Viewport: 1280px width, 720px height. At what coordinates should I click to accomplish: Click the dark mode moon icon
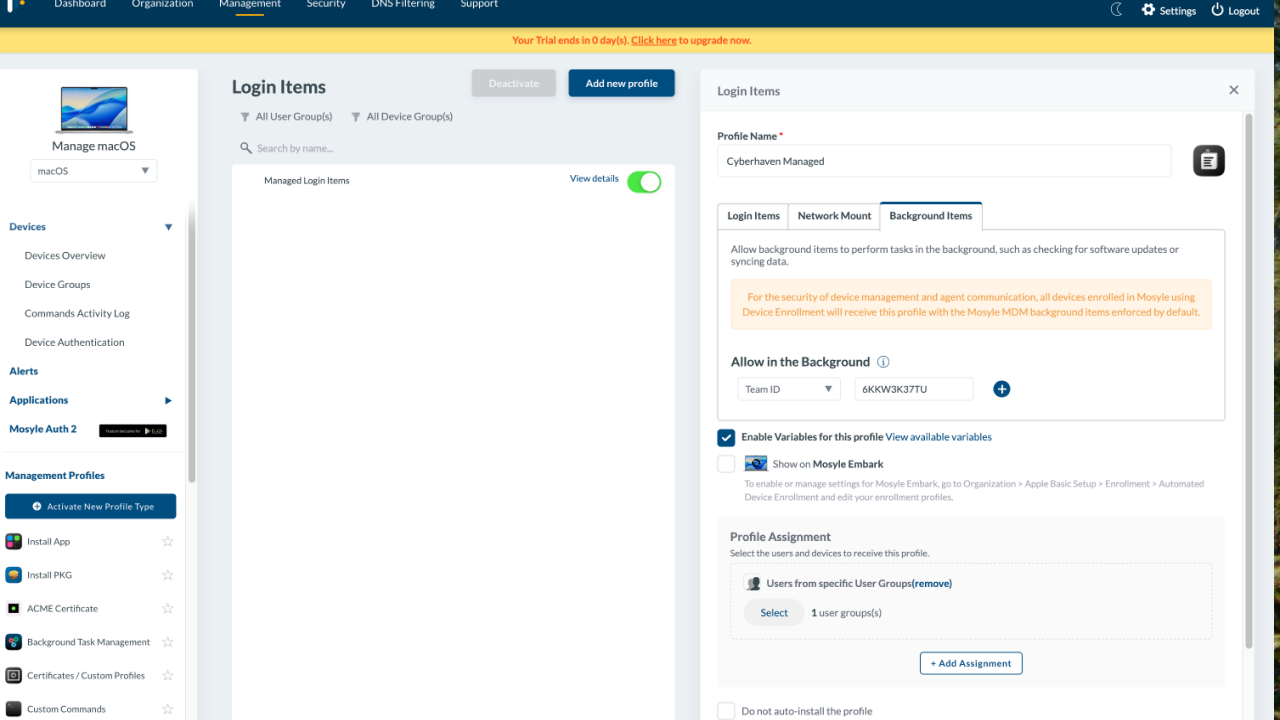[x=1117, y=10]
